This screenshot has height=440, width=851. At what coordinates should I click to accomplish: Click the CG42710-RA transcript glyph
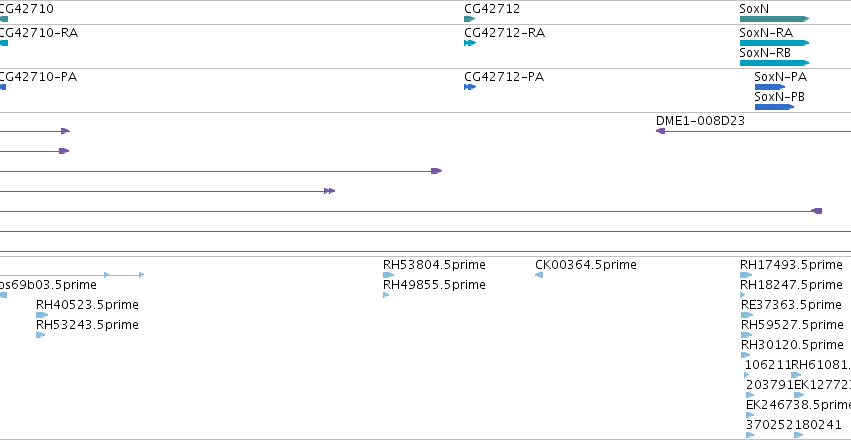coord(4,43)
